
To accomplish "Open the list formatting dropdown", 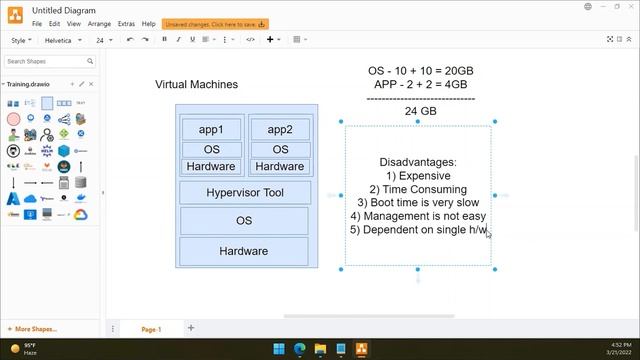I will coord(228,39).
